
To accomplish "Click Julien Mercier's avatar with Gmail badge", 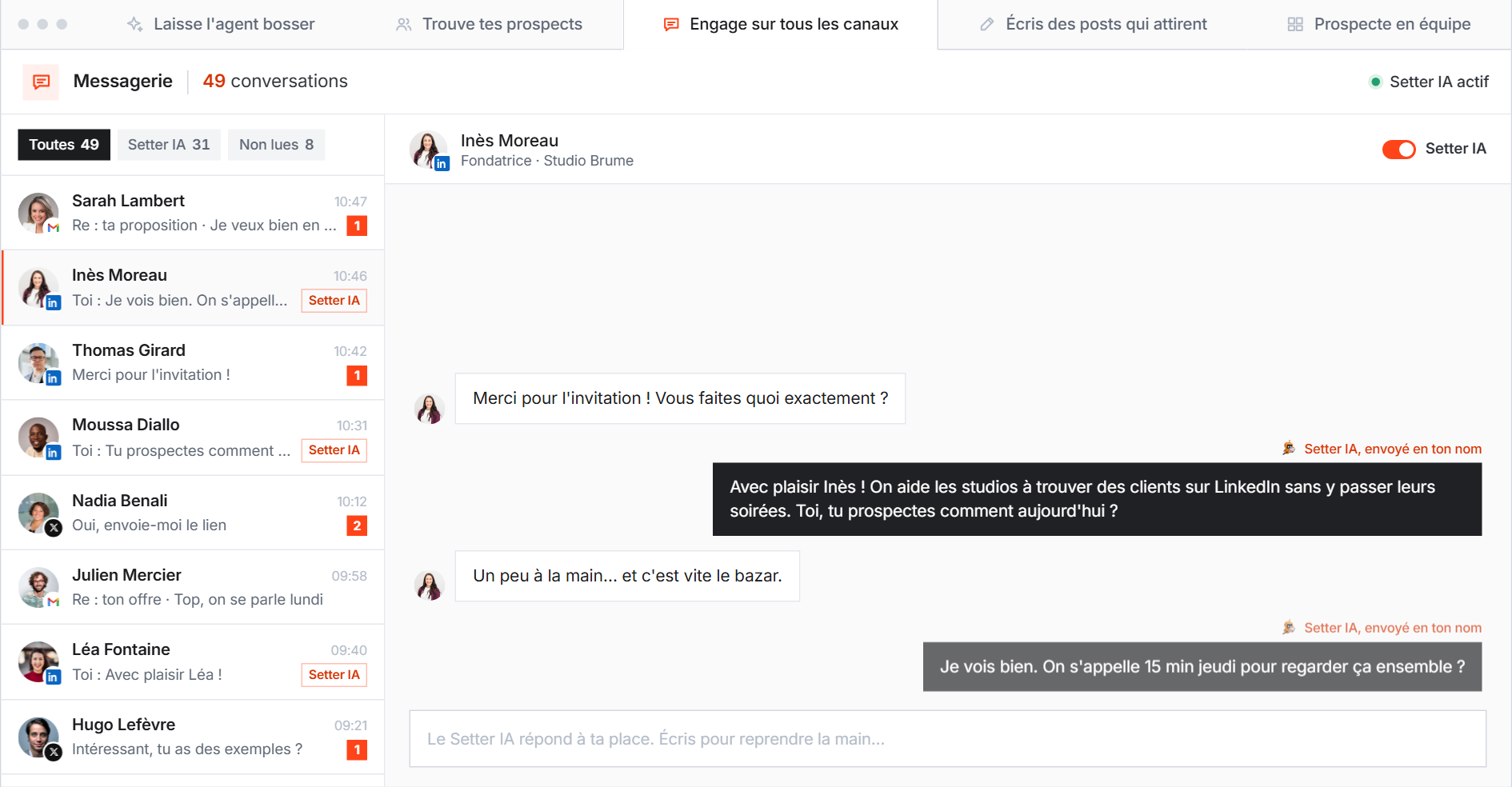I will [x=38, y=587].
